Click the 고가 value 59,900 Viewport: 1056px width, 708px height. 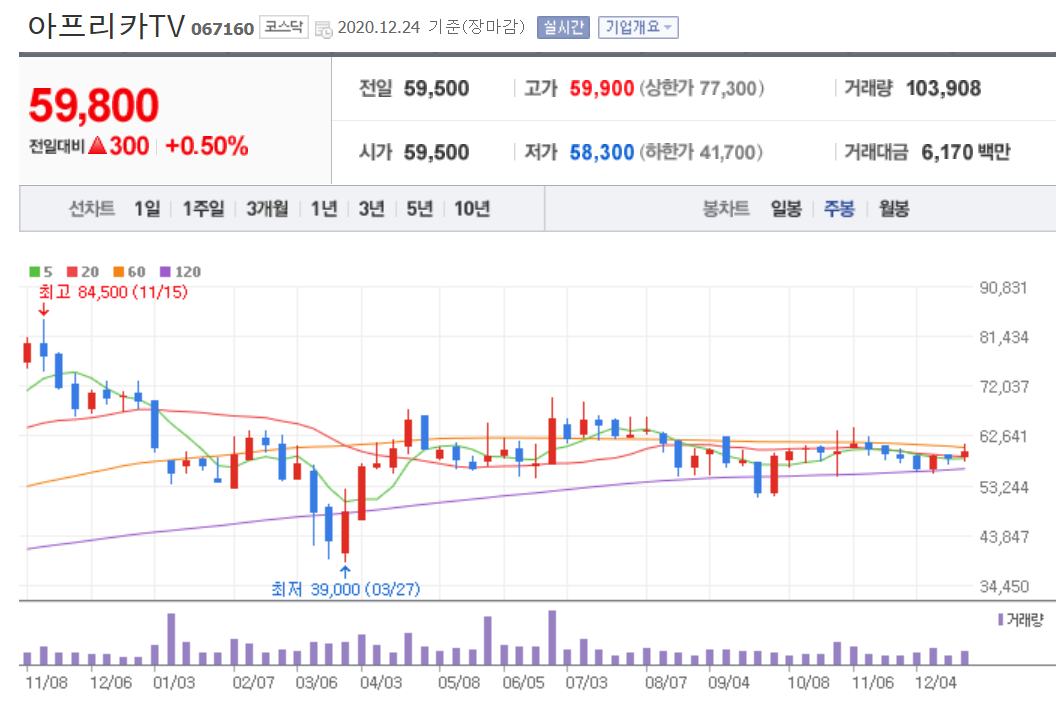coord(601,88)
